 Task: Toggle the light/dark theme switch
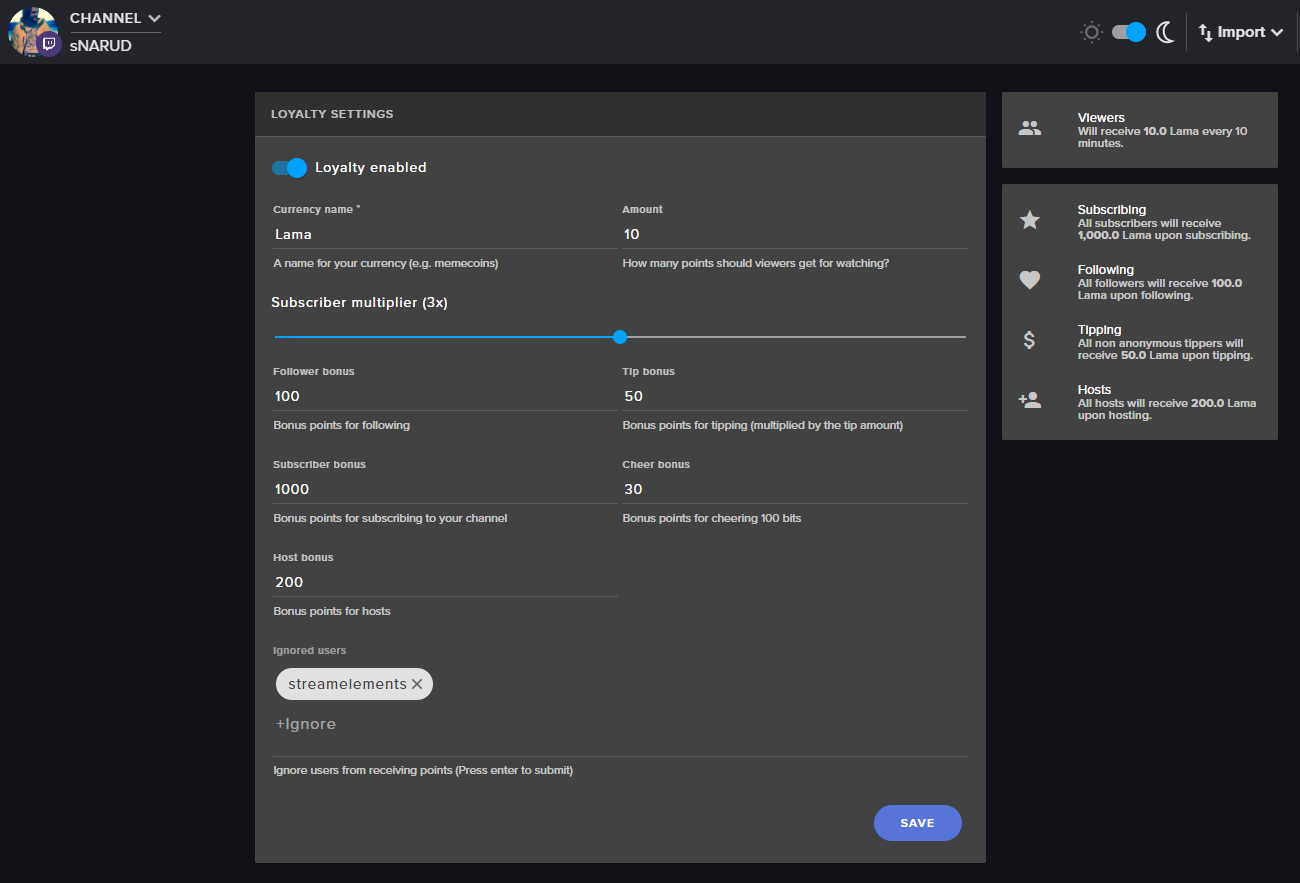point(1129,32)
